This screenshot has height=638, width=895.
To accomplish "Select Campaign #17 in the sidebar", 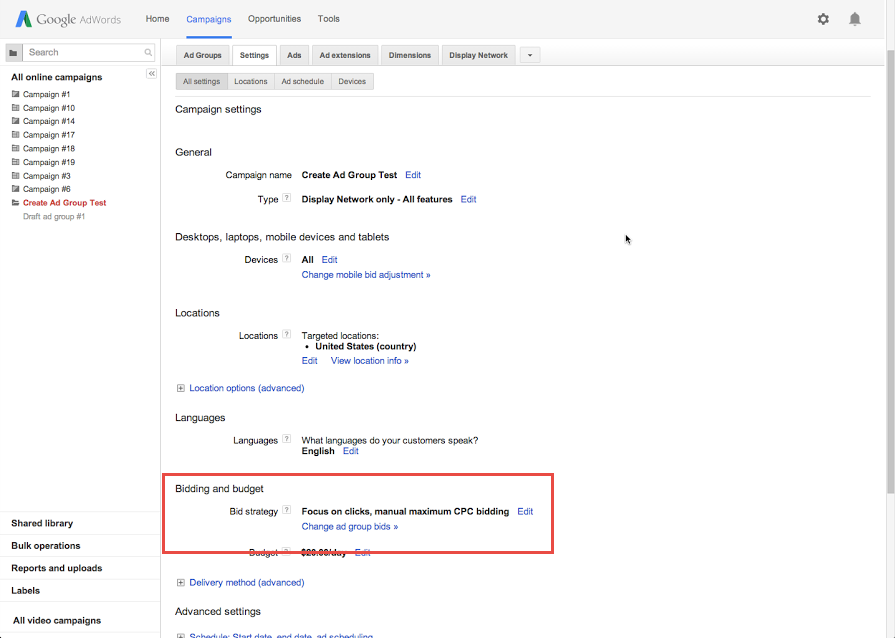I will click(48, 135).
